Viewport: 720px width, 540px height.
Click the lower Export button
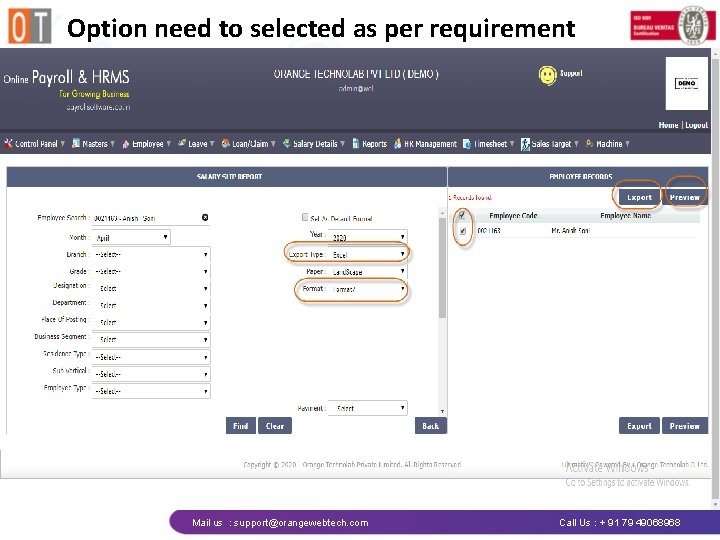pyautogui.click(x=639, y=426)
